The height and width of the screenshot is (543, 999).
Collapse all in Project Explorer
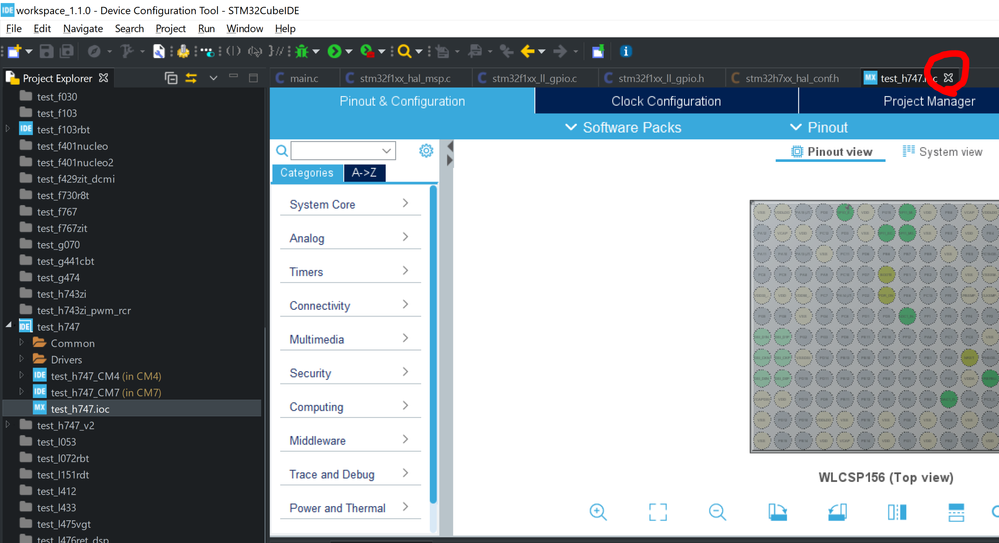[171, 78]
